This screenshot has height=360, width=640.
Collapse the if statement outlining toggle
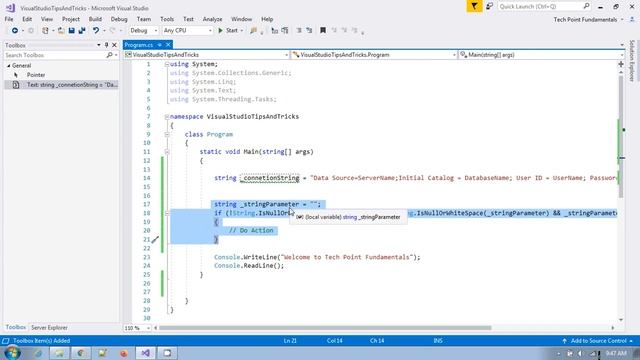tap(167, 213)
